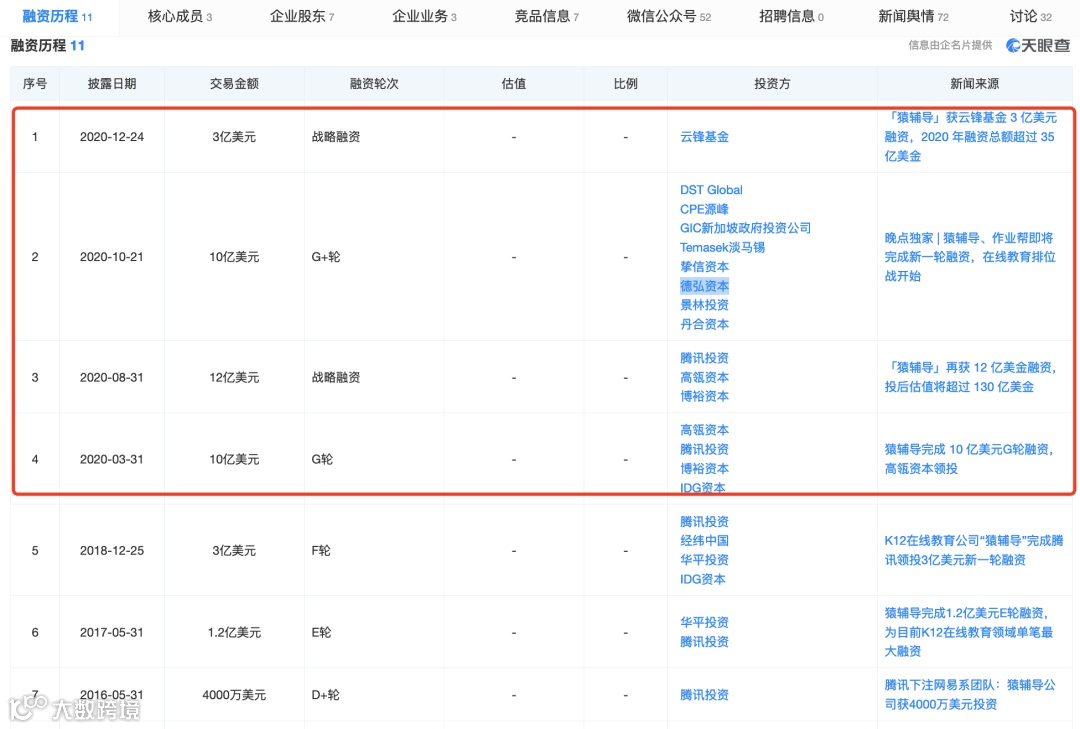Open investor link DST Global
This screenshot has height=729, width=1080.
coord(711,189)
